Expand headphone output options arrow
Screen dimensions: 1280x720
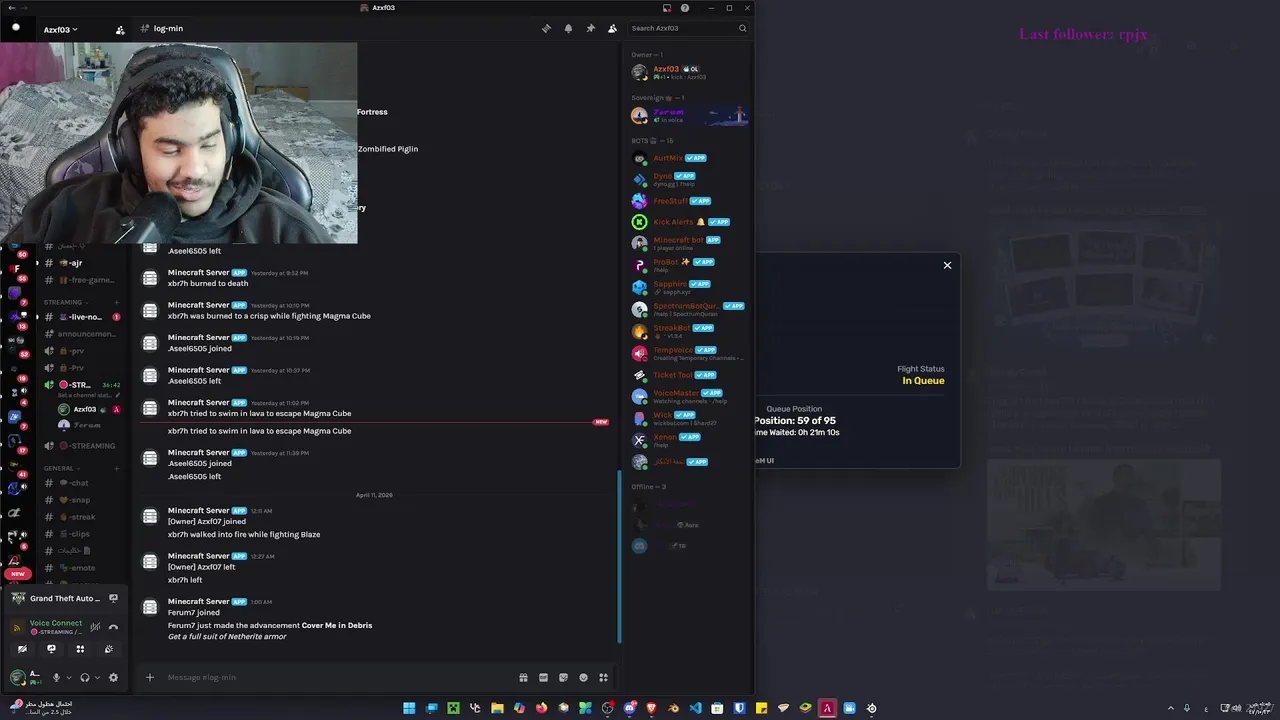click(x=97, y=677)
